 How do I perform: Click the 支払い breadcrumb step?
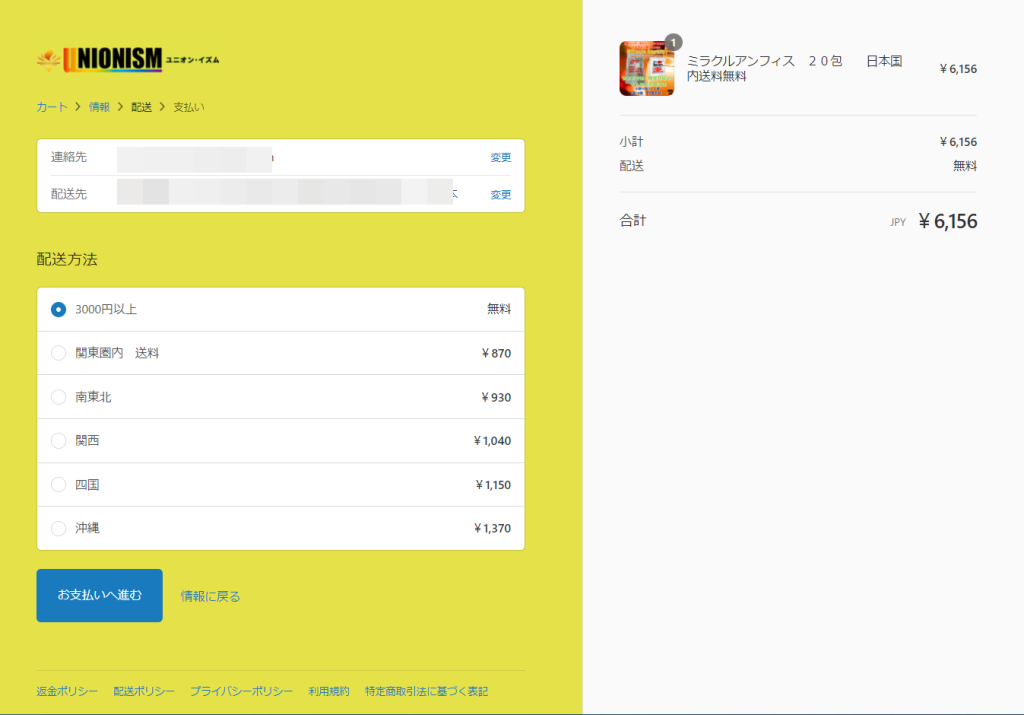tap(189, 107)
